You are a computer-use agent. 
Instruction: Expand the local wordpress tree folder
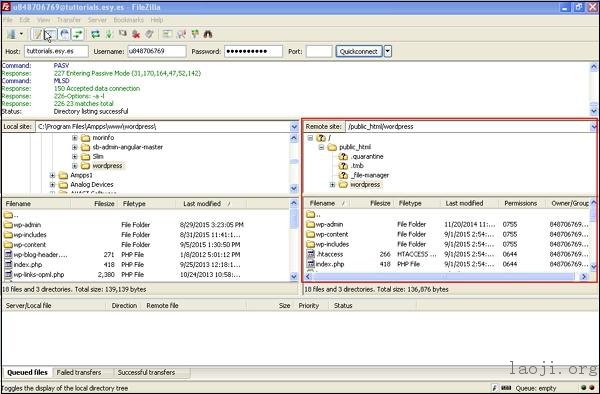pos(75,166)
